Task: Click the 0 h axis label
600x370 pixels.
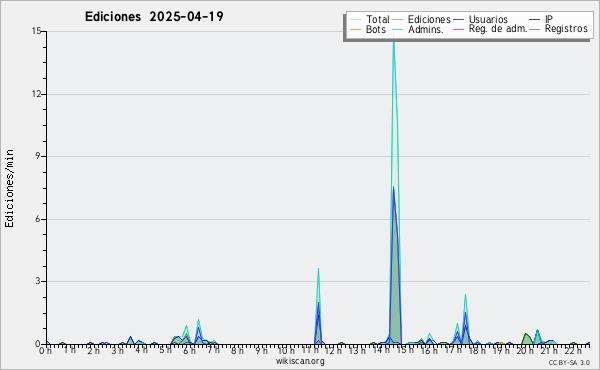Action: 45,350
